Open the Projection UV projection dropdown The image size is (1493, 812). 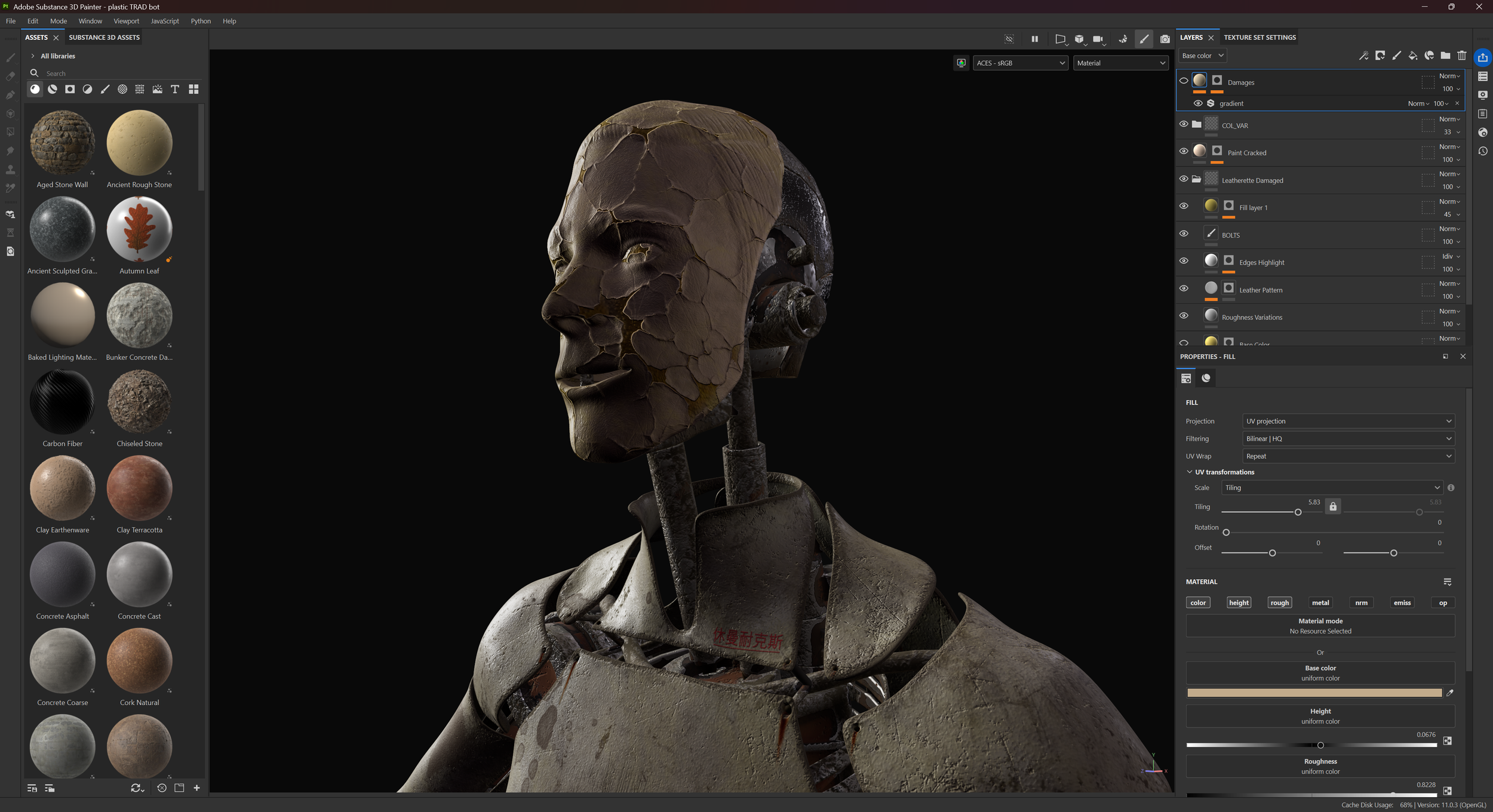click(x=1348, y=421)
